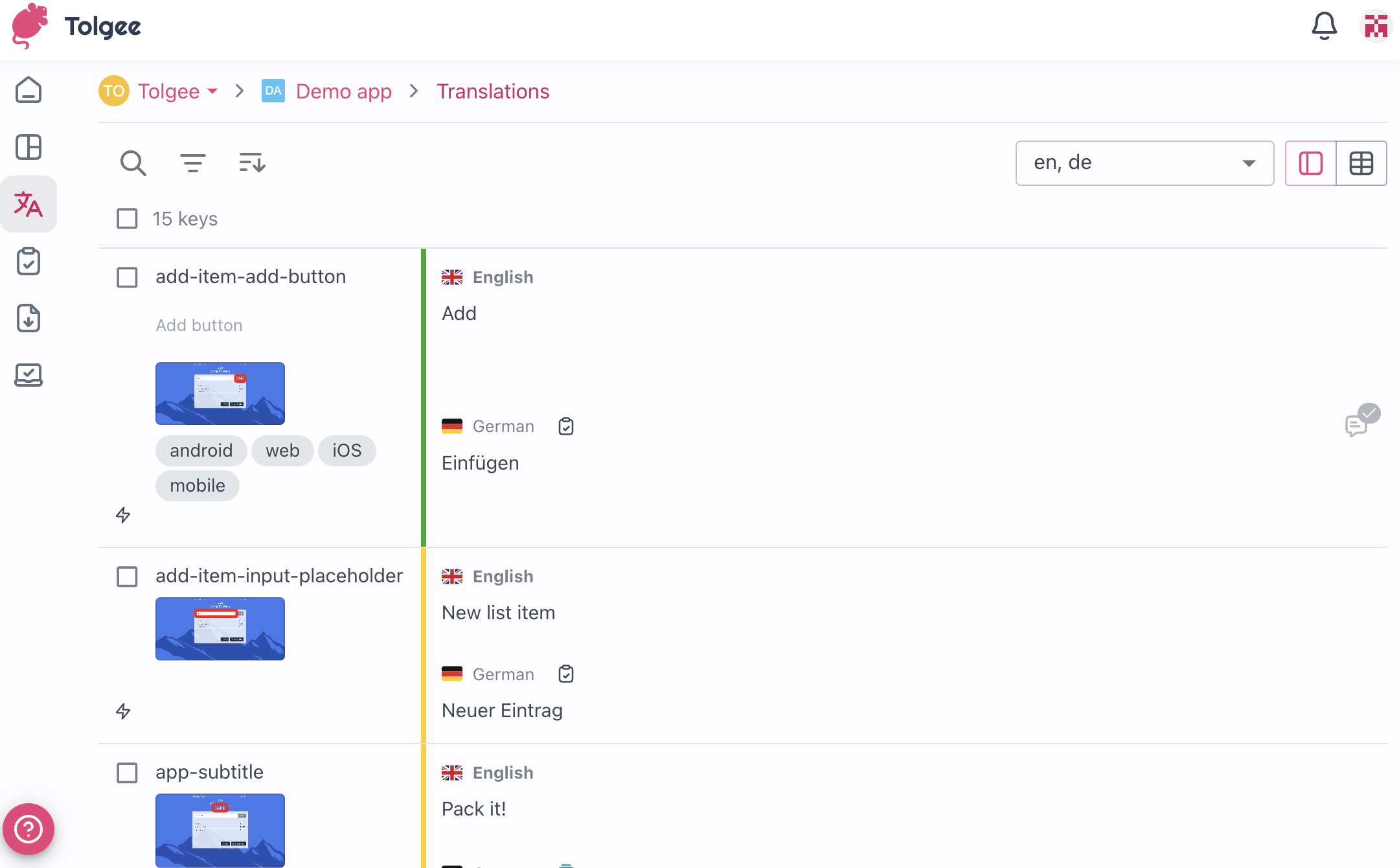The width and height of the screenshot is (1399, 868).
Task: Open the project dashboard sidebar icon
Action: [x=28, y=147]
